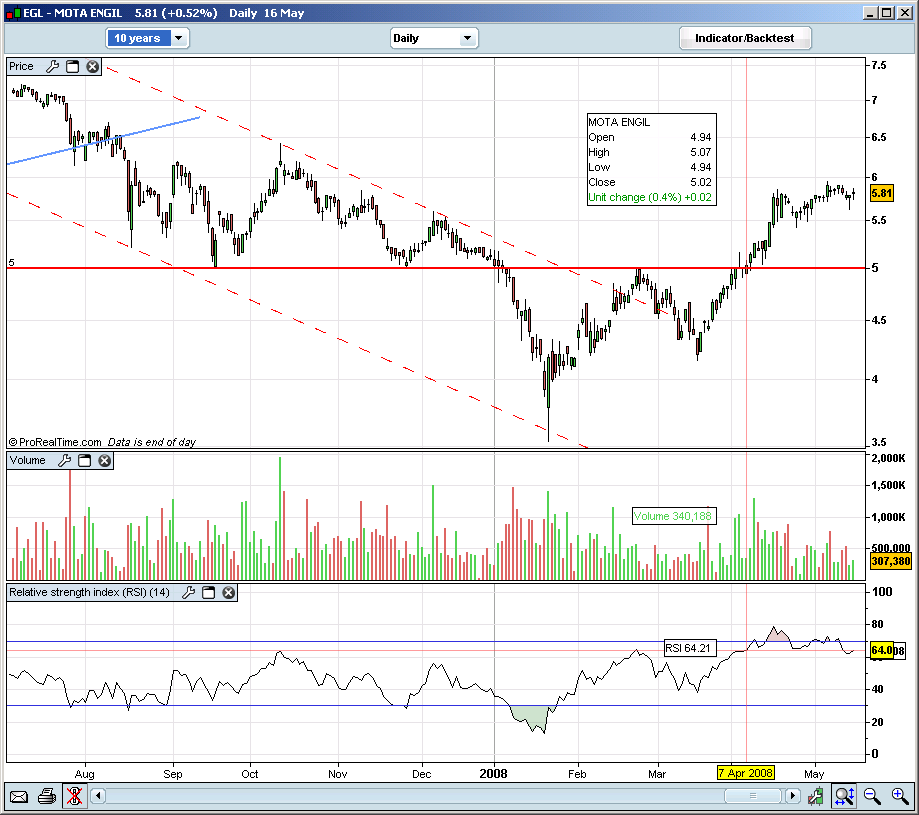Close the RSI indicator panel
The height and width of the screenshot is (815, 919).
tap(229, 592)
